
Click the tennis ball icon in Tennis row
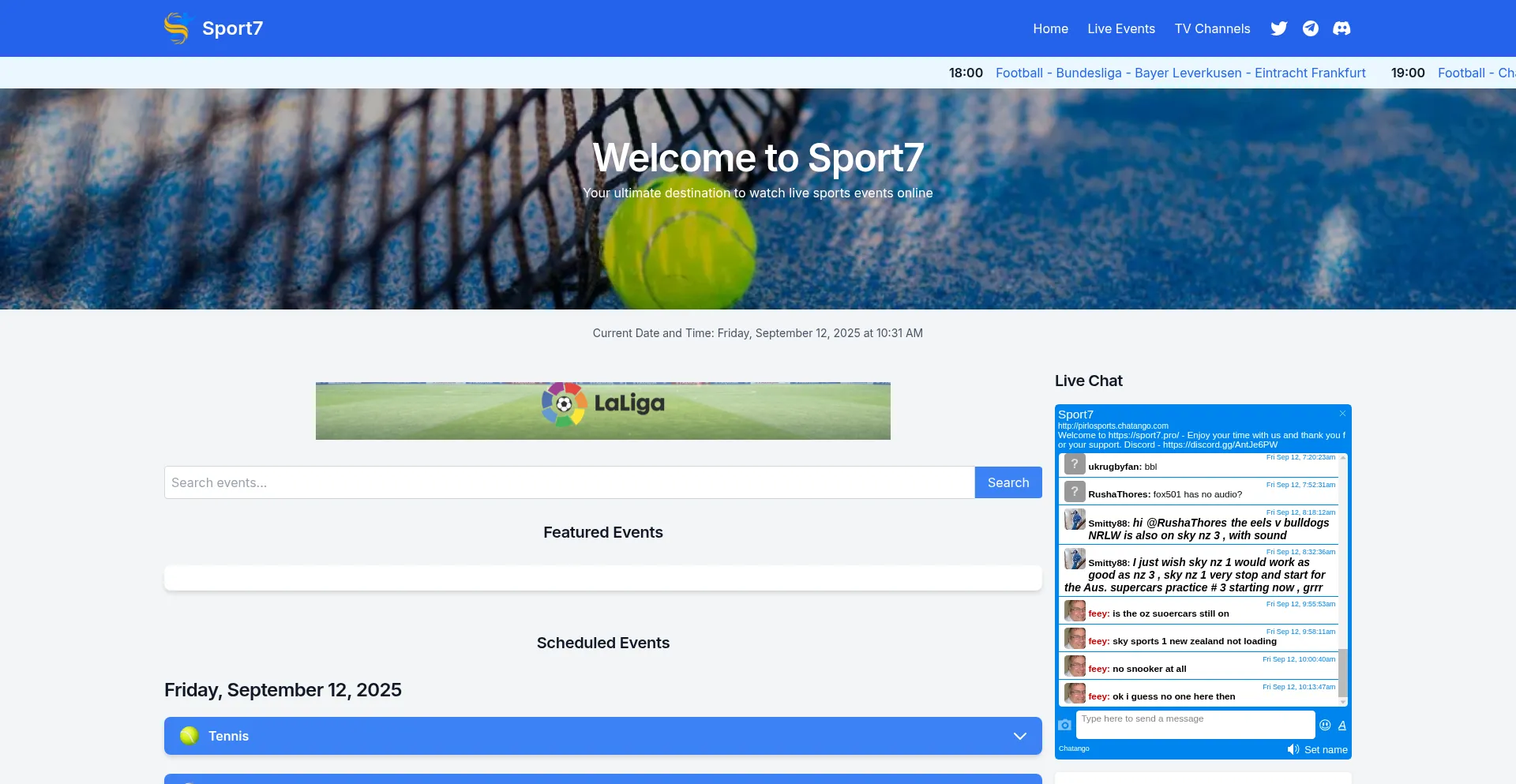[189, 736]
